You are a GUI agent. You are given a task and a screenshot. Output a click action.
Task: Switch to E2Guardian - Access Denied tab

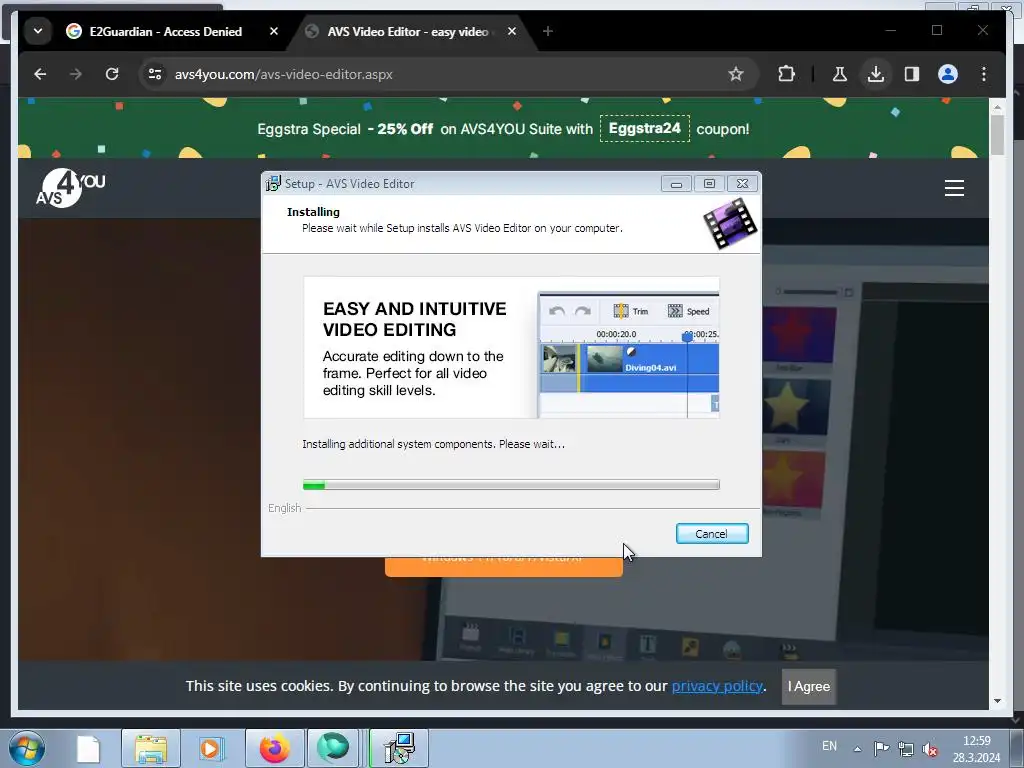tap(165, 31)
